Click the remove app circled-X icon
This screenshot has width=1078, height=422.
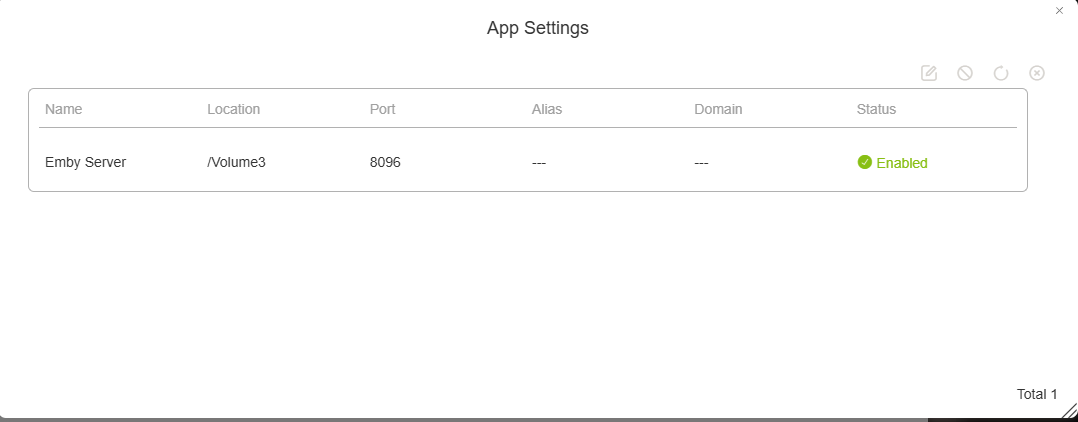(1037, 73)
